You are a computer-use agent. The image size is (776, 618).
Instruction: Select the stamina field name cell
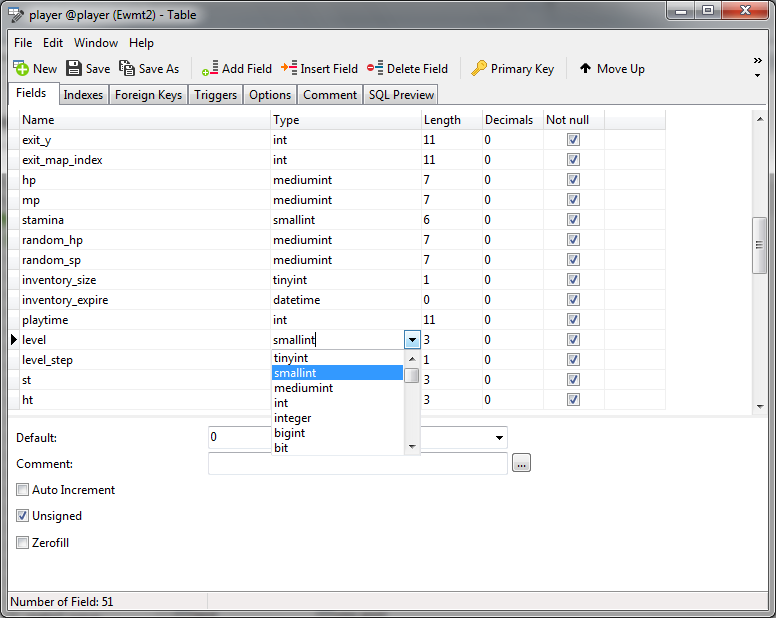(145, 220)
